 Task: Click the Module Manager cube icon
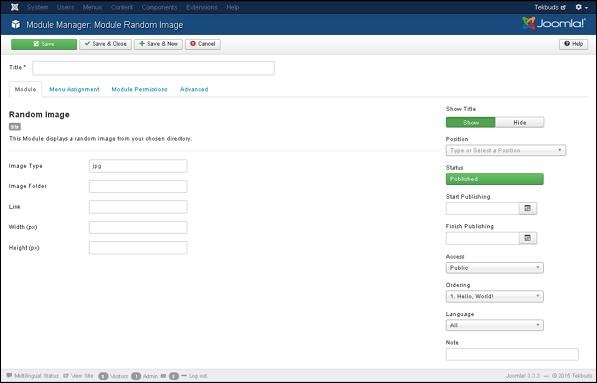point(16,24)
